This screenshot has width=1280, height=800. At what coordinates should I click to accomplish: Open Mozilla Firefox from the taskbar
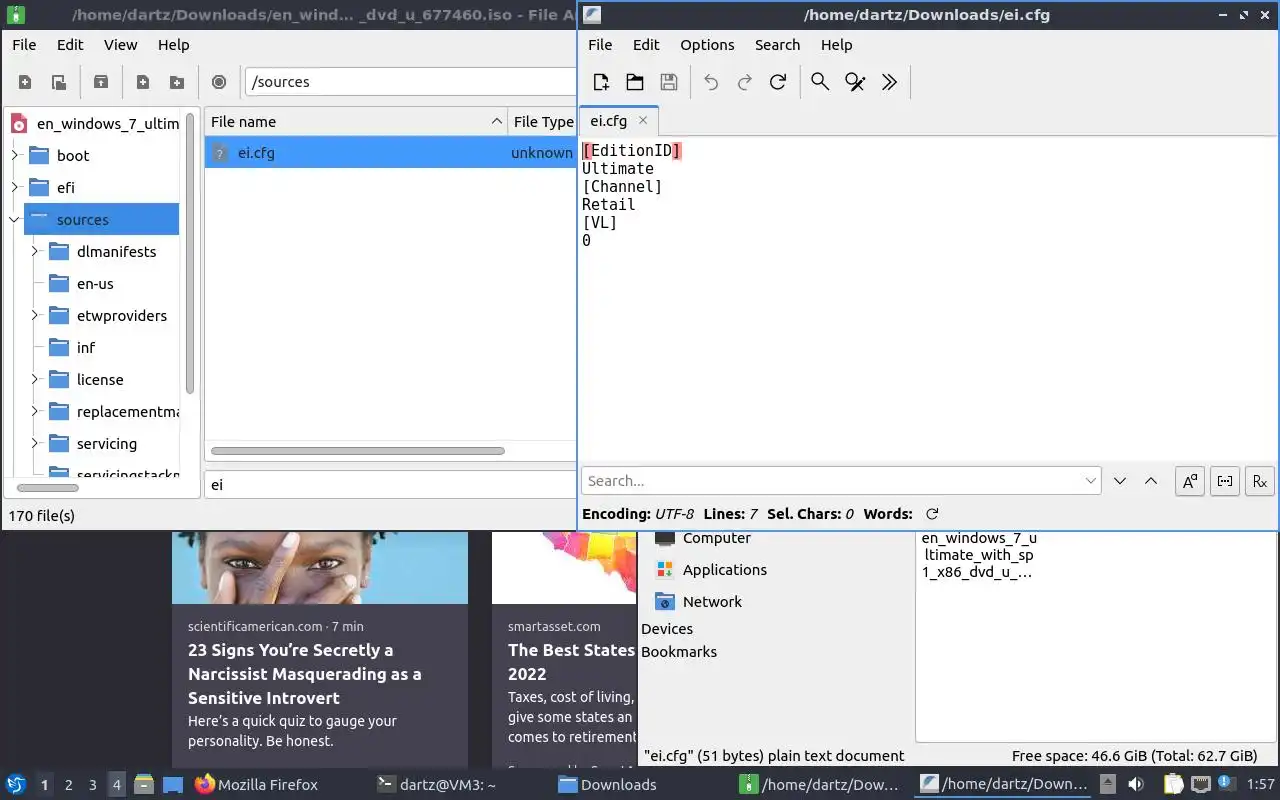(x=256, y=785)
